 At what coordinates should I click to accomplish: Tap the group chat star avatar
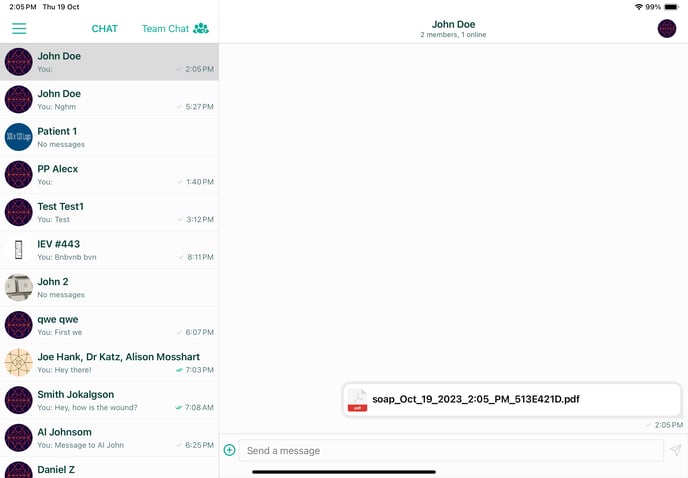pyautogui.click(x=18, y=363)
